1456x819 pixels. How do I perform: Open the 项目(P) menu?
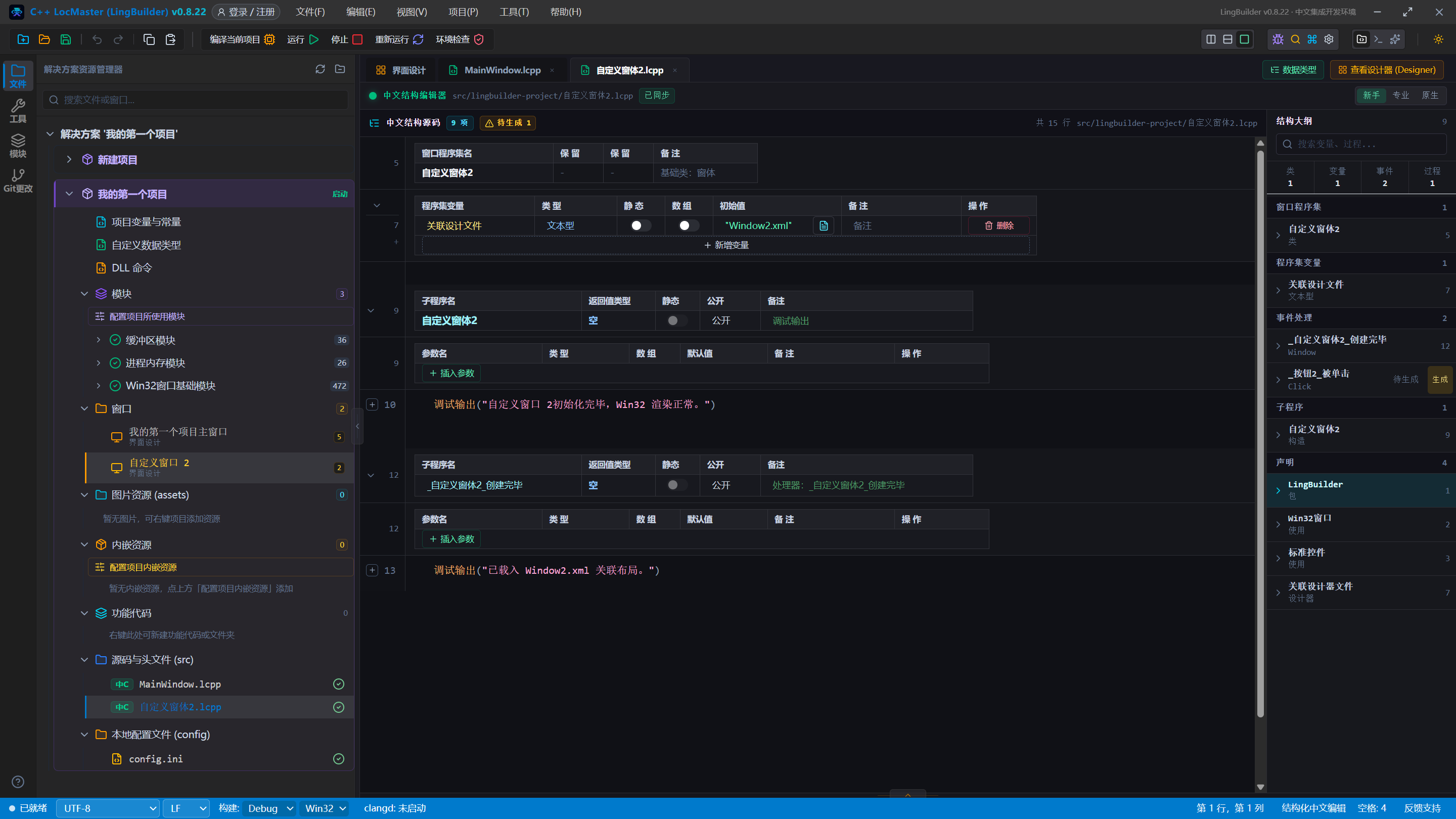pyautogui.click(x=463, y=12)
